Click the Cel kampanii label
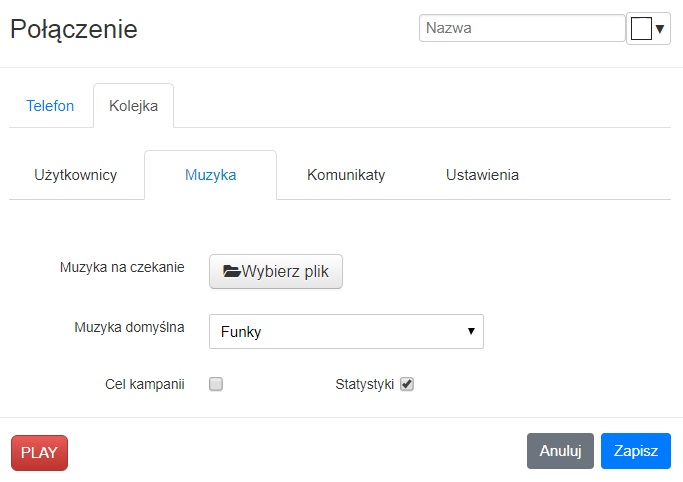 click(x=145, y=384)
